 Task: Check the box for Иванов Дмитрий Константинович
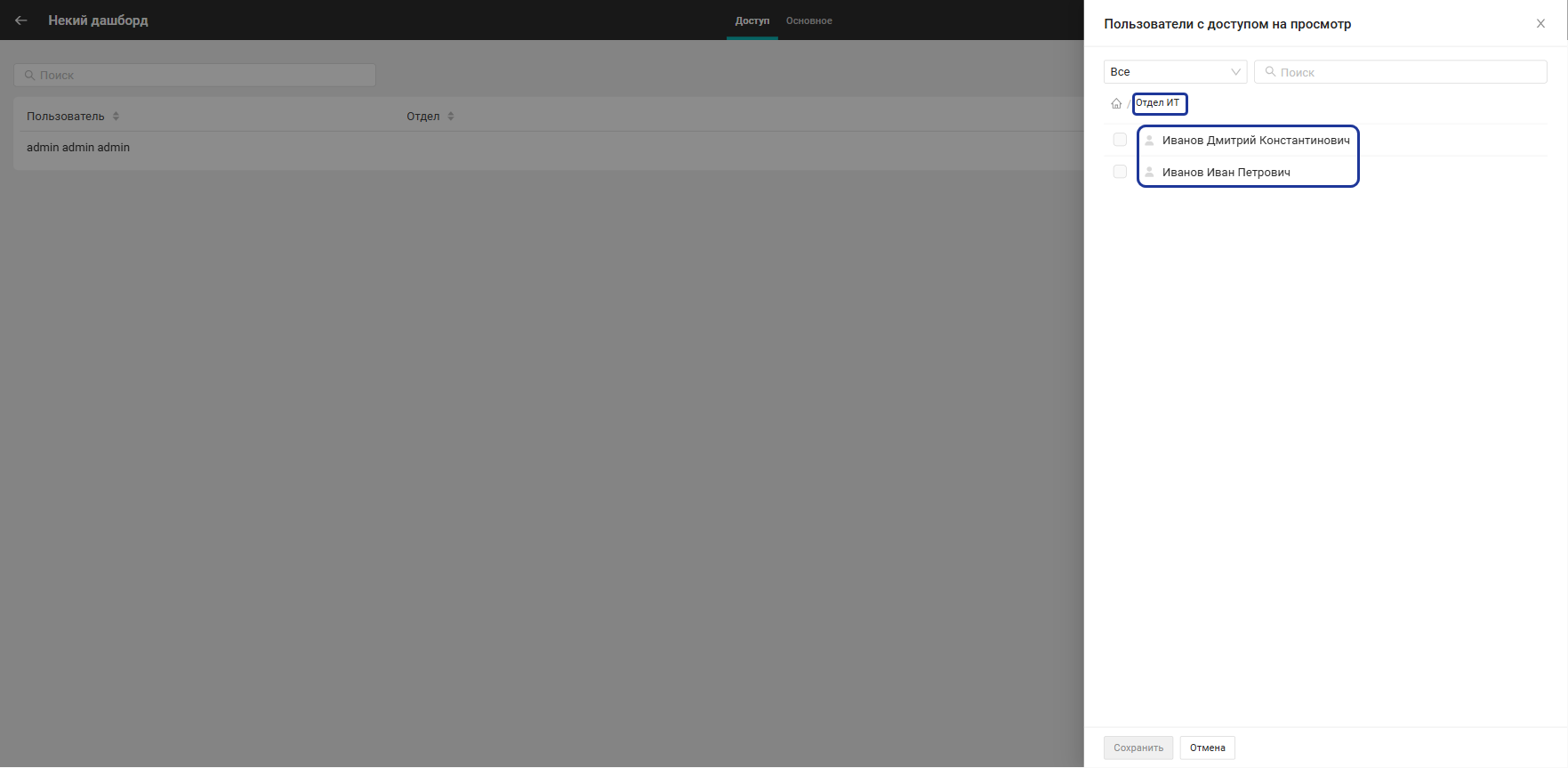[x=1120, y=140]
